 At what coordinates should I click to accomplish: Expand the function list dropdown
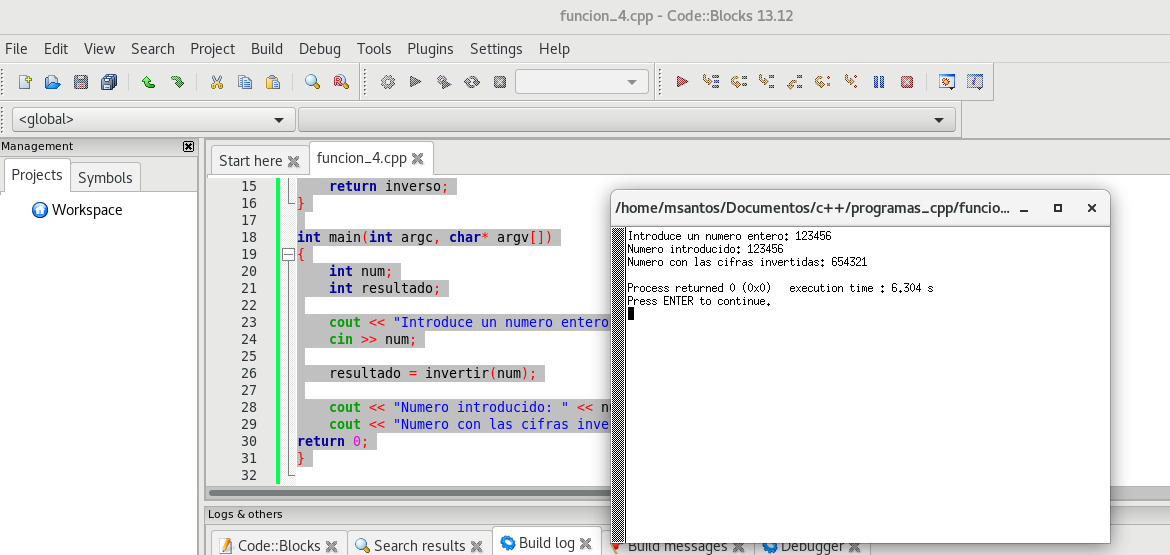626,120
